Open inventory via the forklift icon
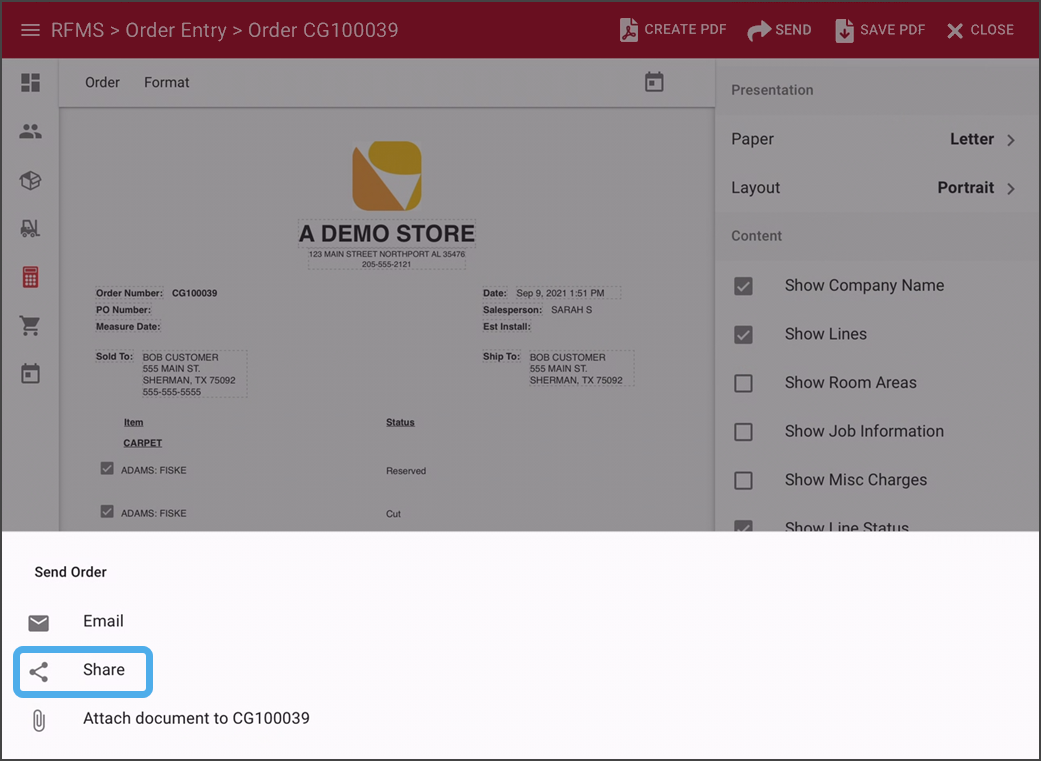 pos(30,228)
